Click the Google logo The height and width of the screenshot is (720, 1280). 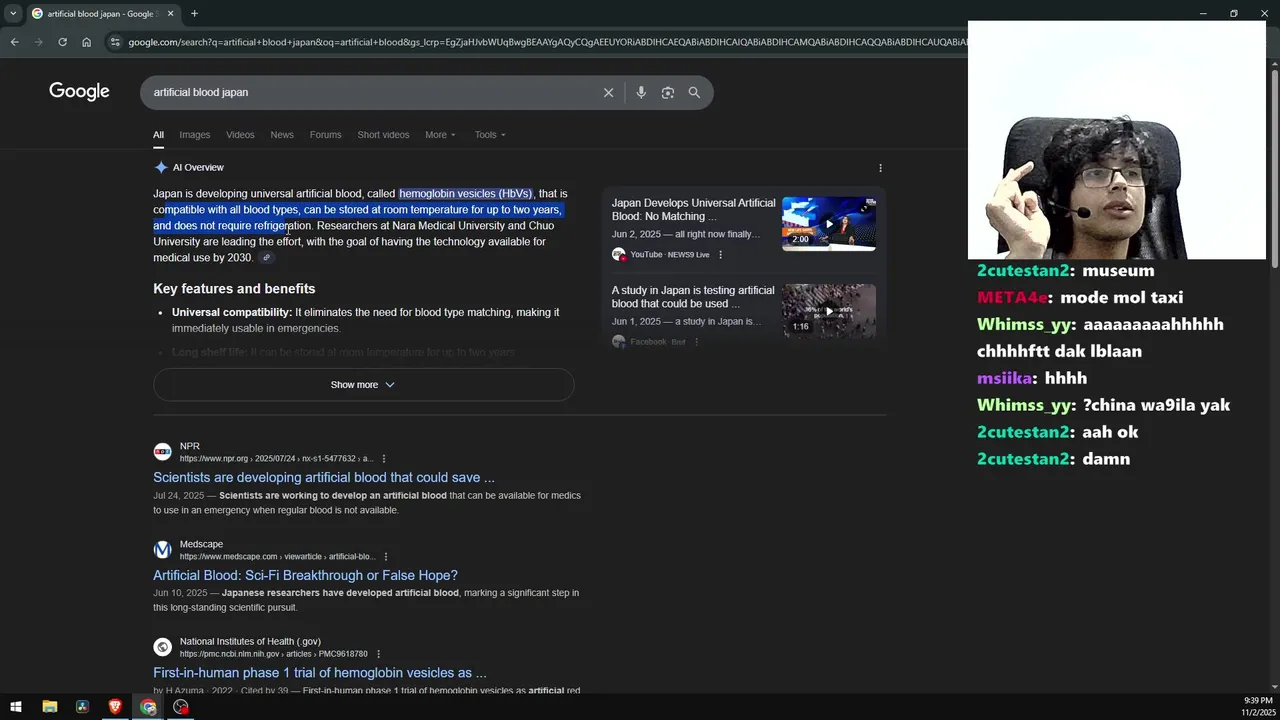[79, 92]
